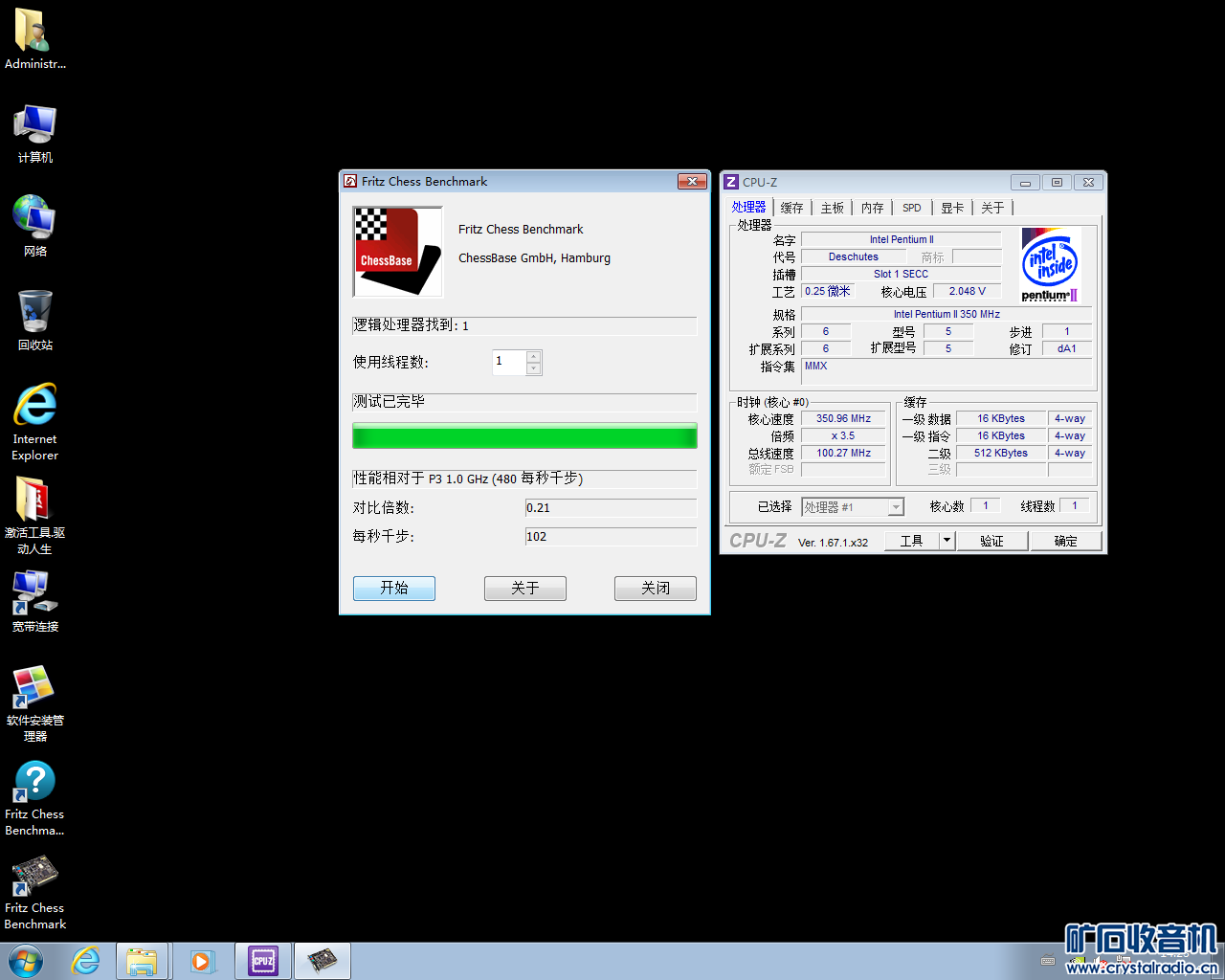1225x980 pixels.
Task: Open the Fritz Chess help shortcut with question mark
Action: click(34, 797)
